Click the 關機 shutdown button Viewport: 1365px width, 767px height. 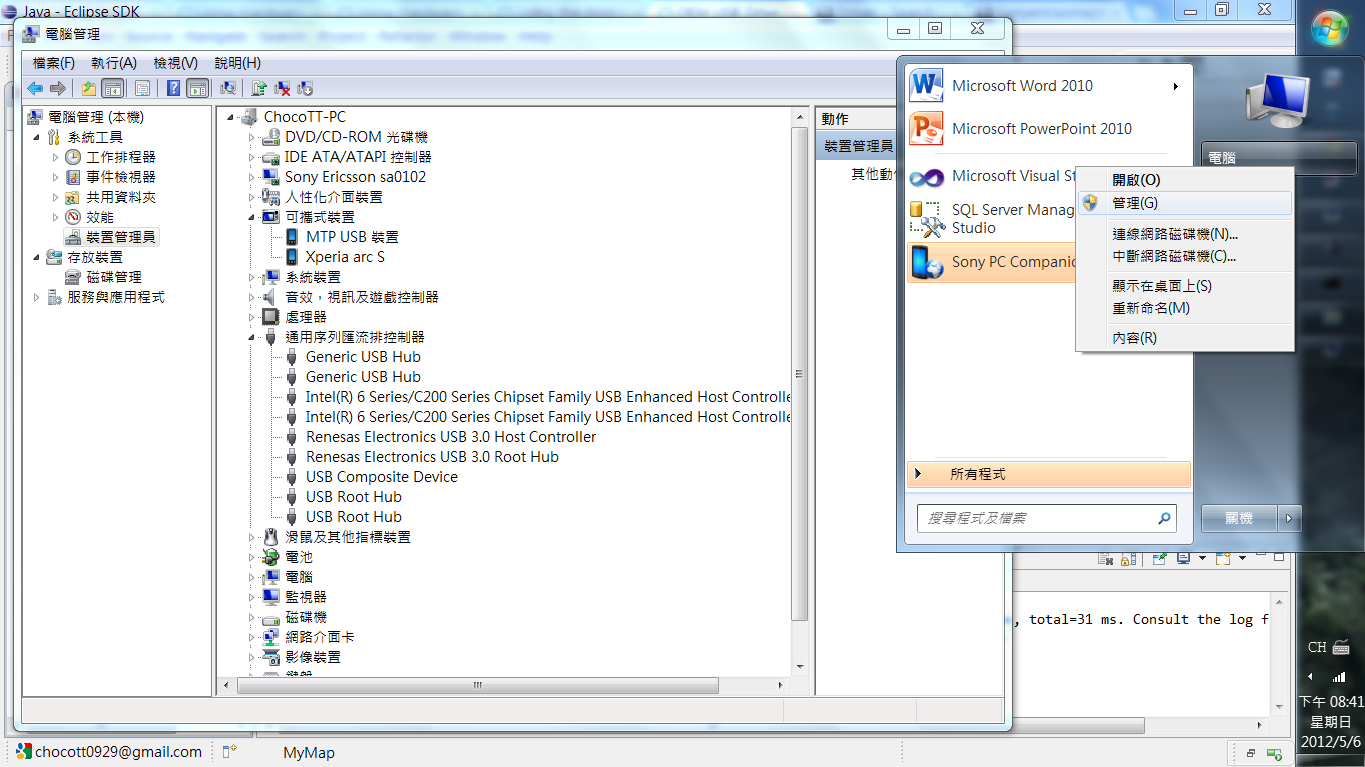point(1239,518)
